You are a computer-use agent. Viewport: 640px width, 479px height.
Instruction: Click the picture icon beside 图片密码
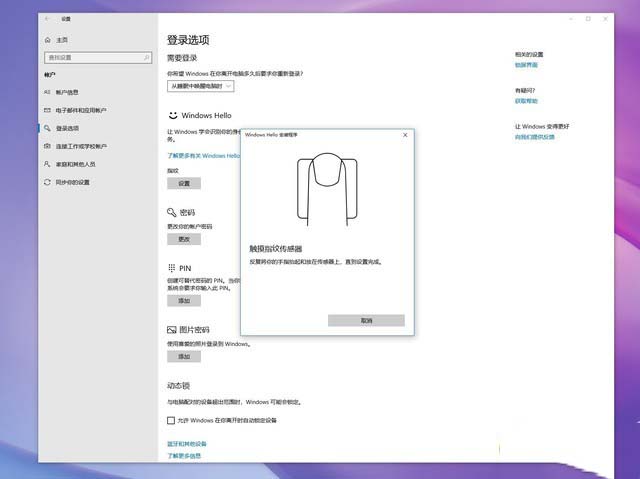pyautogui.click(x=171, y=330)
